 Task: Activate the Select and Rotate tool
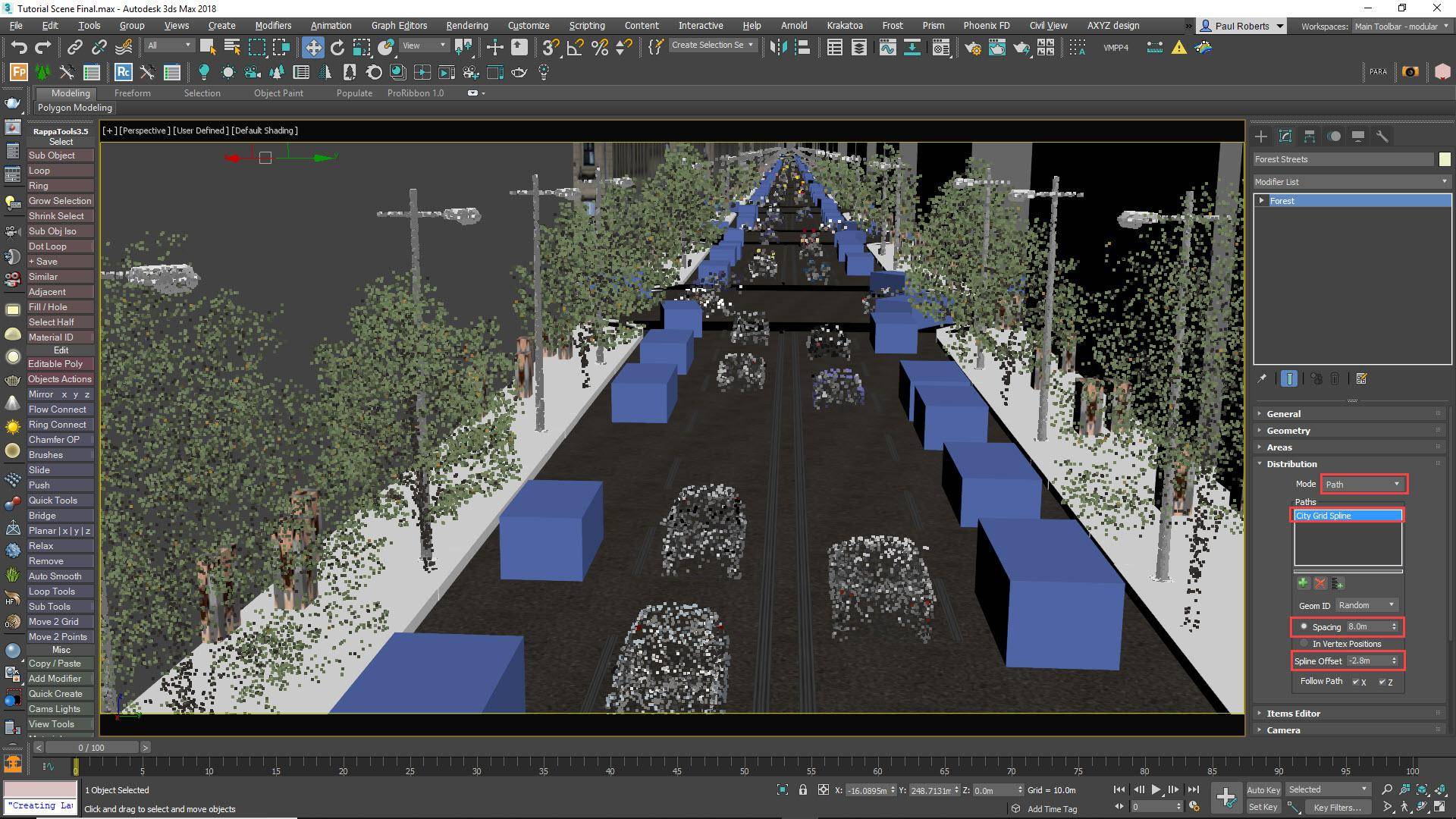coord(336,47)
